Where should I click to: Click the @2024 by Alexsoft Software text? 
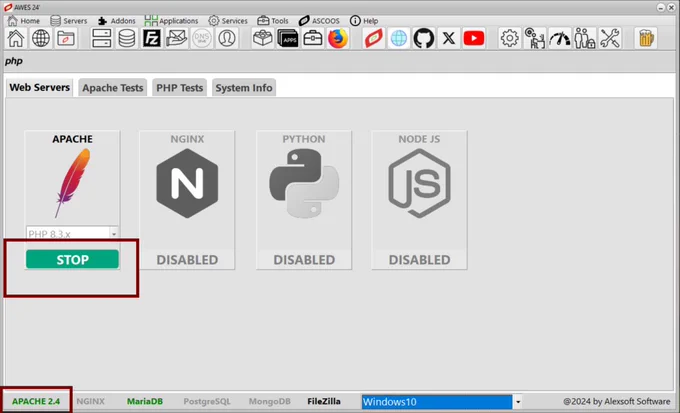pyautogui.click(x=616, y=402)
